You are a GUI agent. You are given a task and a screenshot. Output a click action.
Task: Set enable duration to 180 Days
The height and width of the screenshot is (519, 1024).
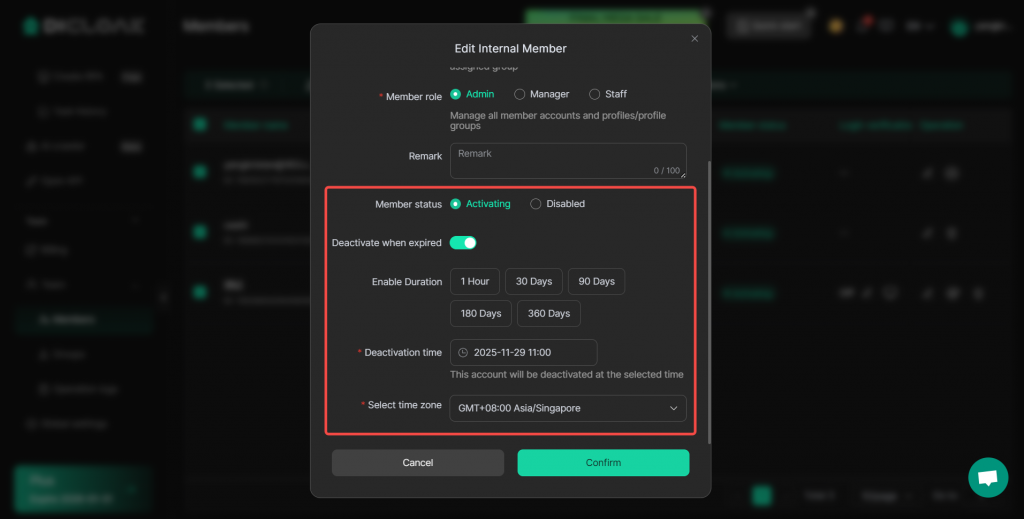pos(481,314)
